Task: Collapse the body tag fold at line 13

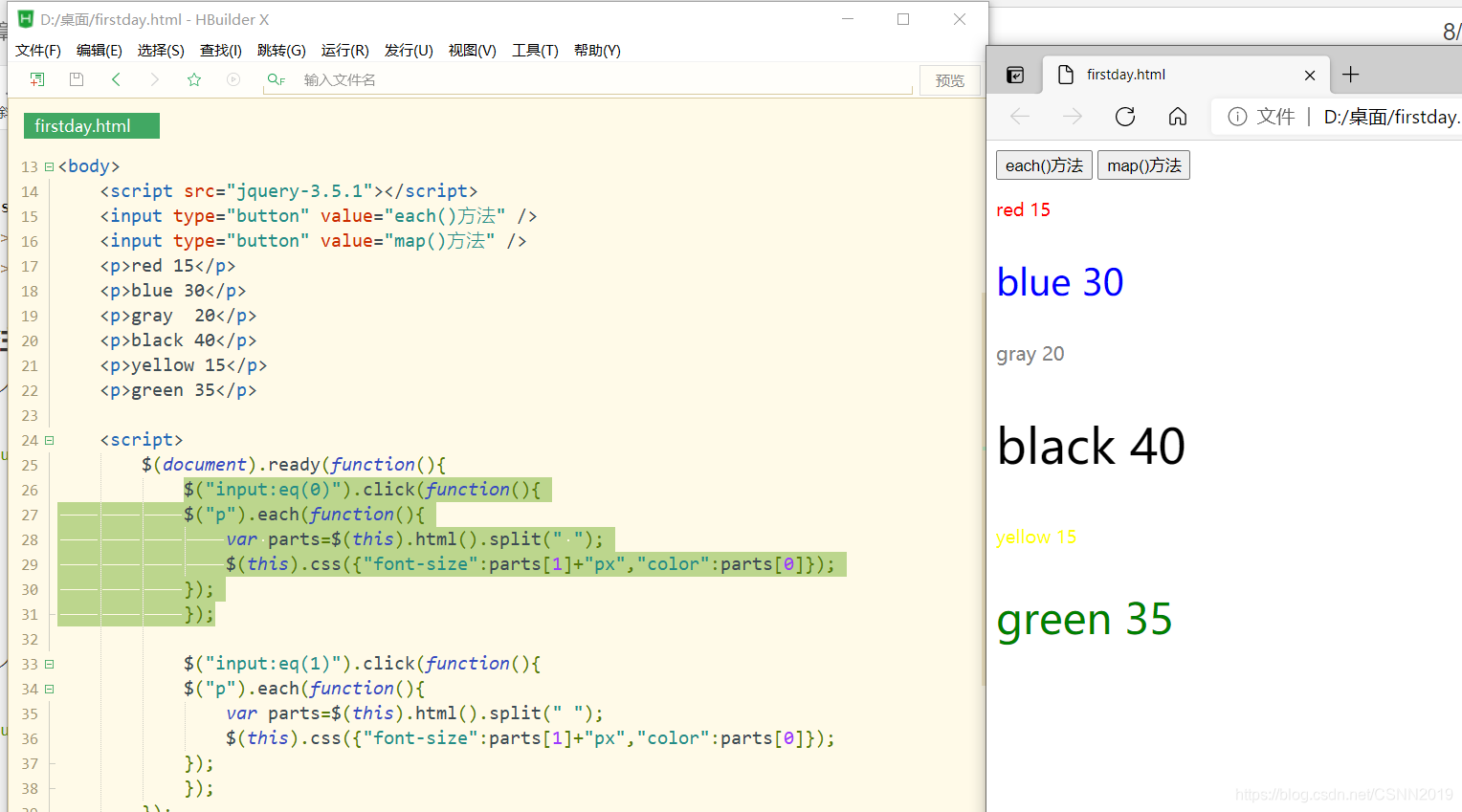Action: pyautogui.click(x=49, y=166)
